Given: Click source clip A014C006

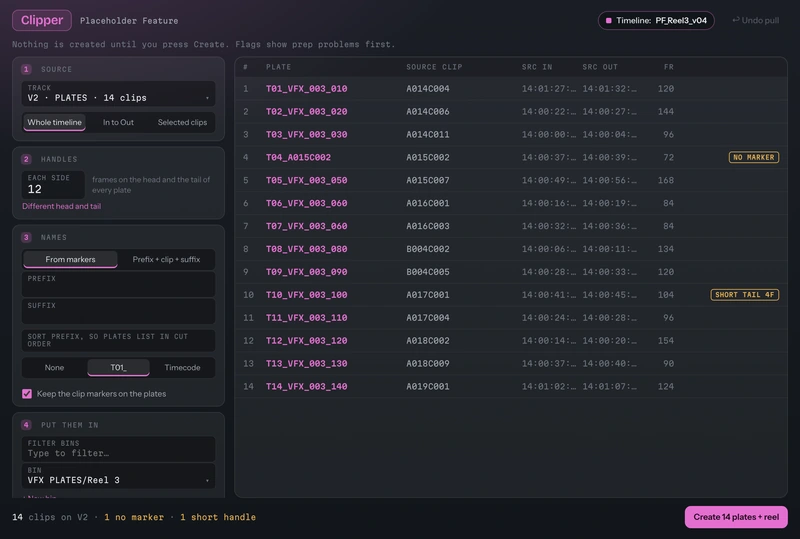Looking at the screenshot, I should [x=428, y=112].
